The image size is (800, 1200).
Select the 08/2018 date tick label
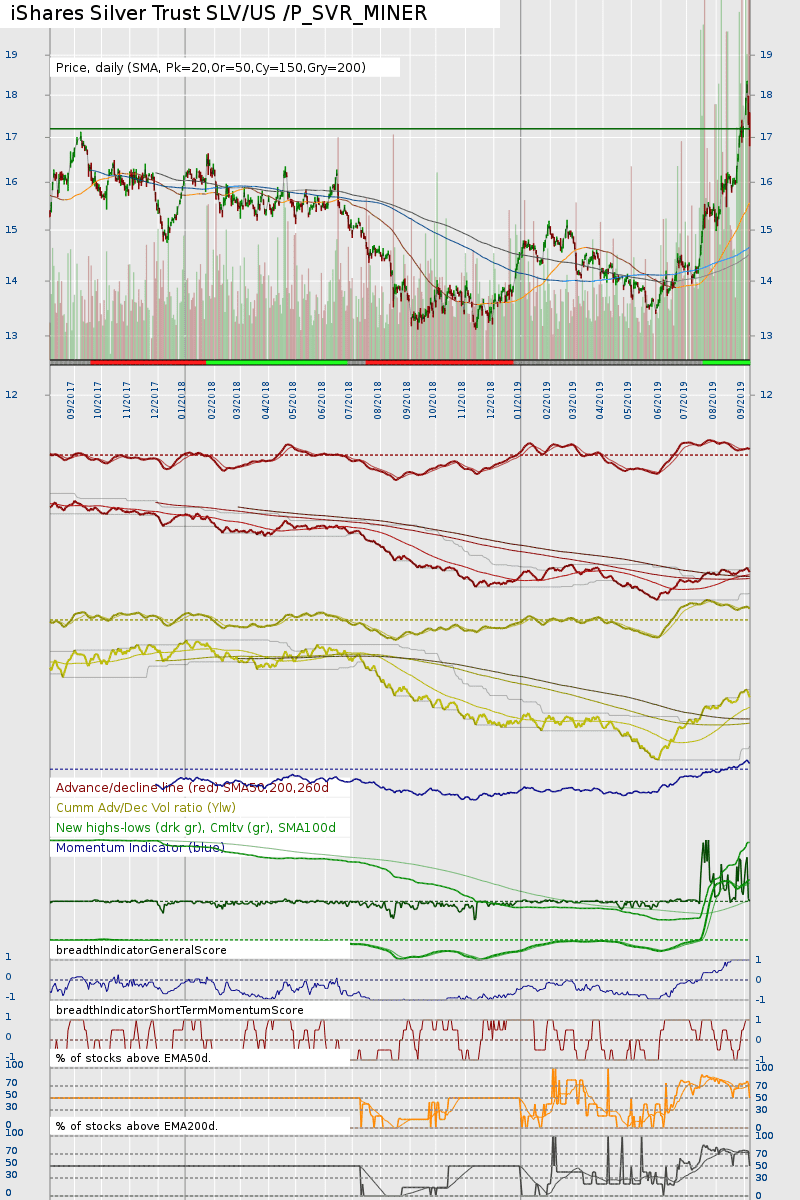coord(379,399)
